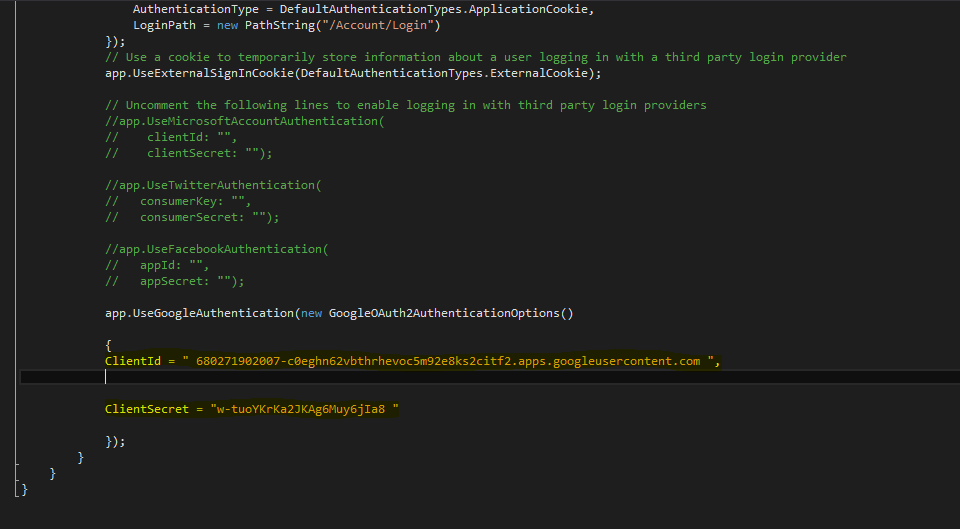
Task: Click the highlighted ClientSecret property name
Action: [147, 408]
